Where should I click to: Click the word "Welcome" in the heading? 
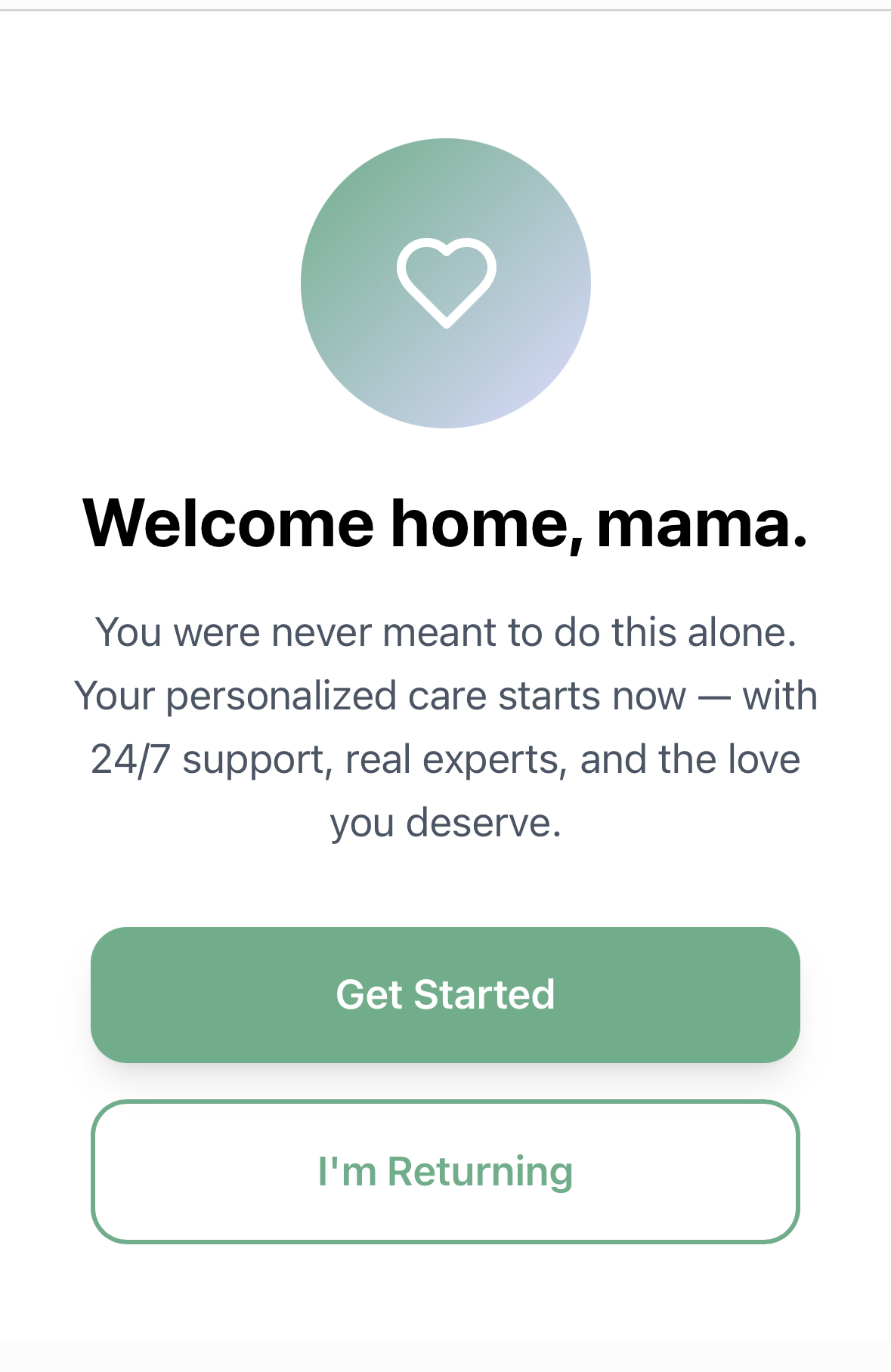(x=228, y=523)
